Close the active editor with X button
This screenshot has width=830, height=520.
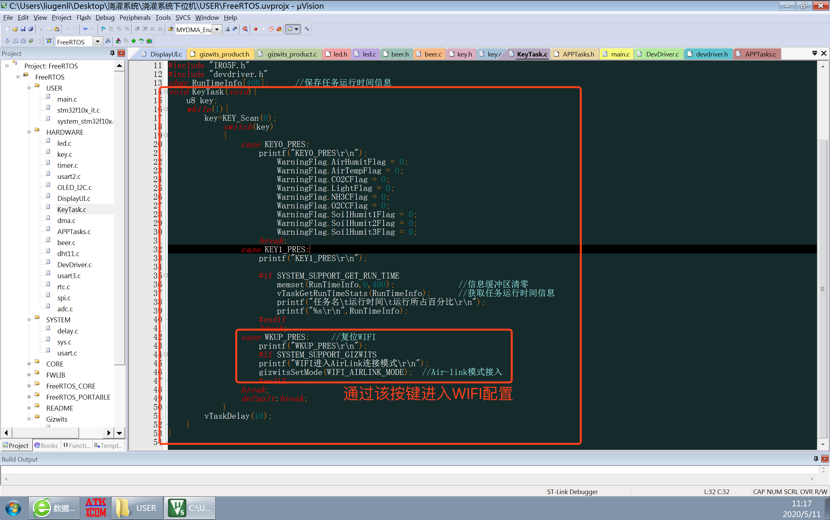tap(824, 53)
